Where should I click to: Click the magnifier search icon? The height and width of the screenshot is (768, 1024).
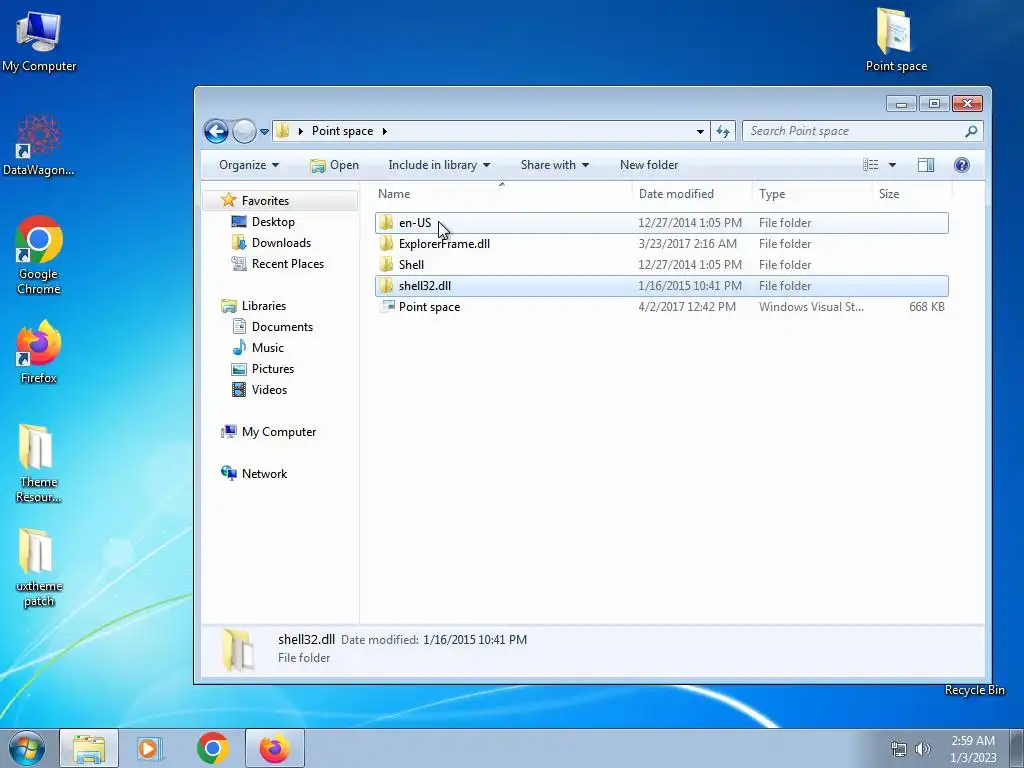[971, 131]
